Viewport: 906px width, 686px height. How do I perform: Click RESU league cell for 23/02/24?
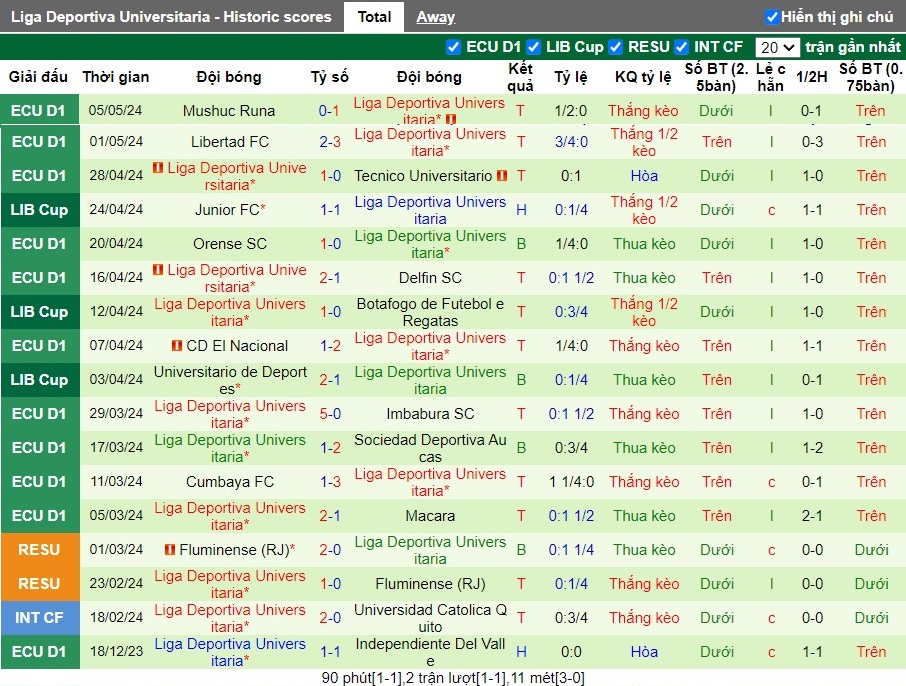point(39,584)
